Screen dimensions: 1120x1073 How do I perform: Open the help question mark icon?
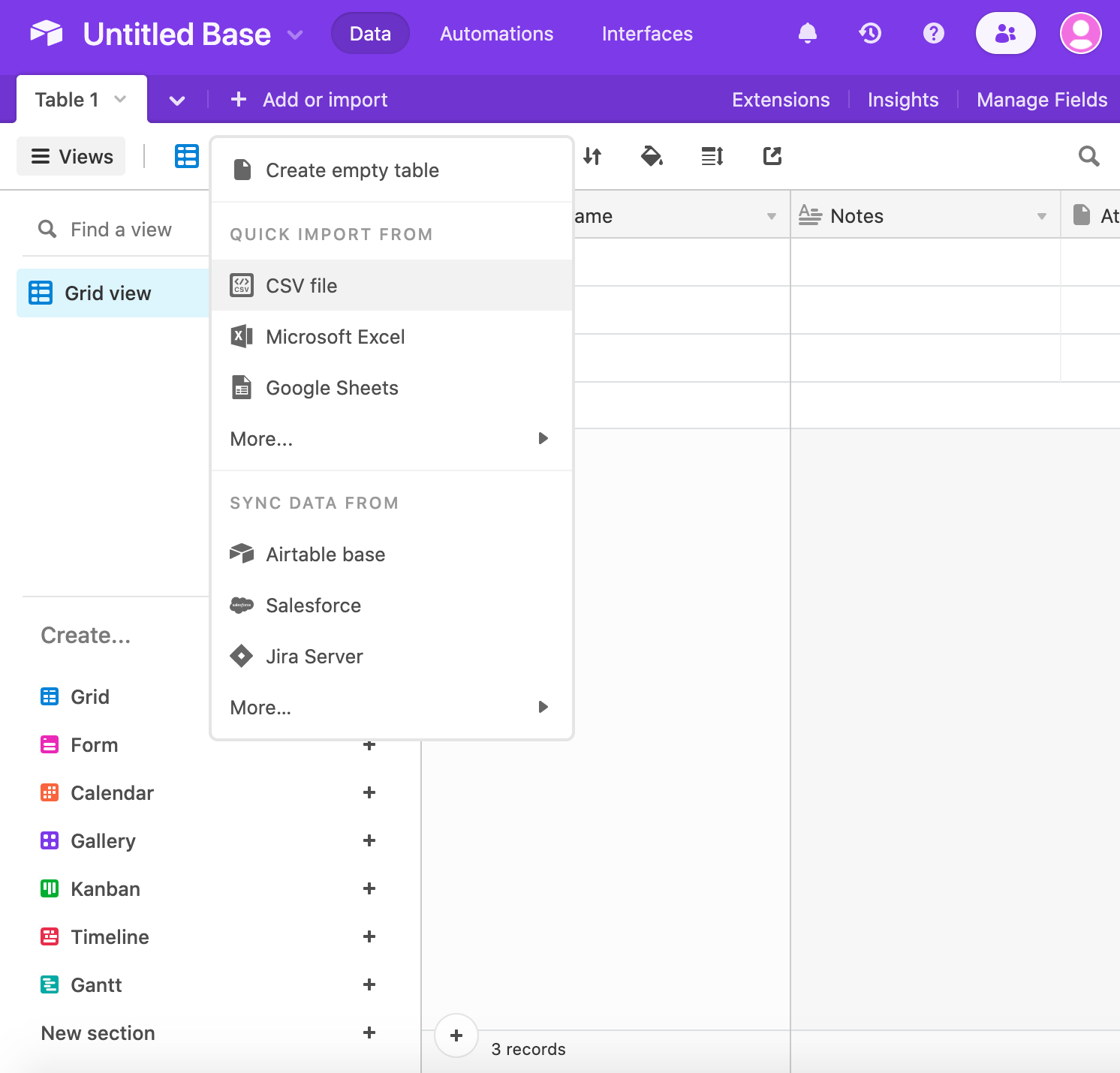(934, 33)
